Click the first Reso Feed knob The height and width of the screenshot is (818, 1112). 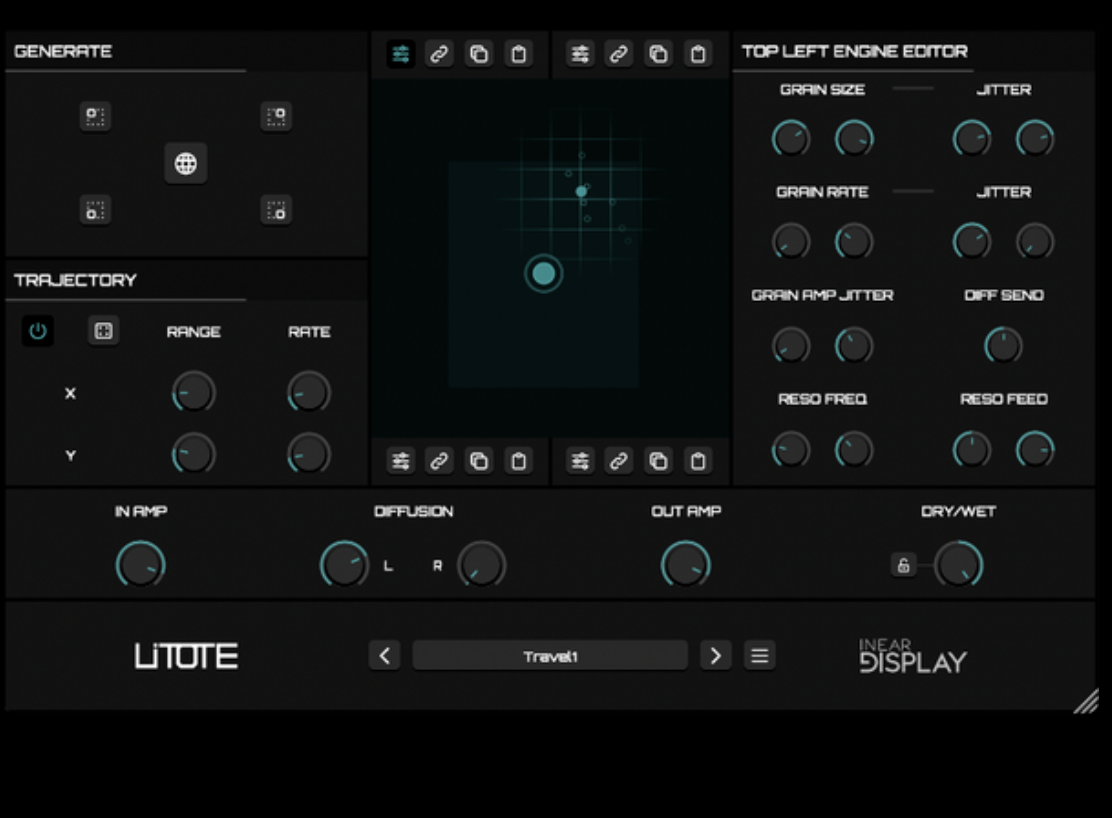point(972,449)
